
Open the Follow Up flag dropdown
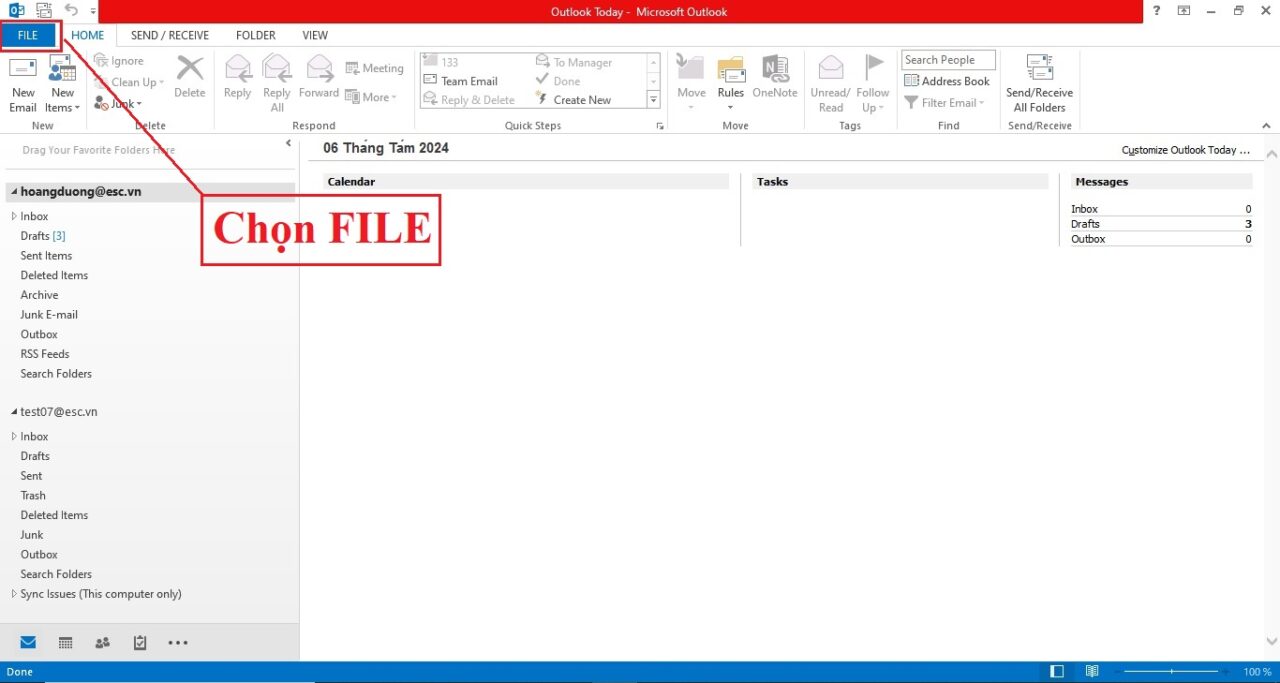click(x=873, y=85)
